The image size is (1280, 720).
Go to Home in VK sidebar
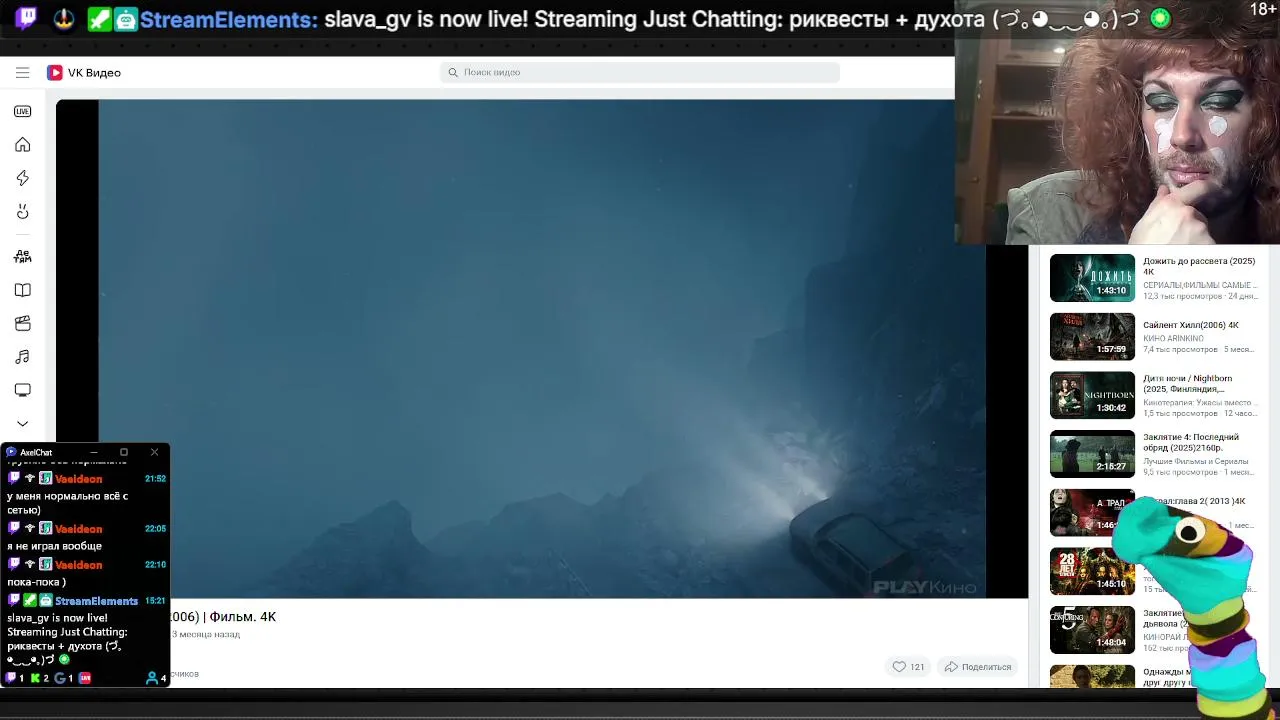pos(22,145)
